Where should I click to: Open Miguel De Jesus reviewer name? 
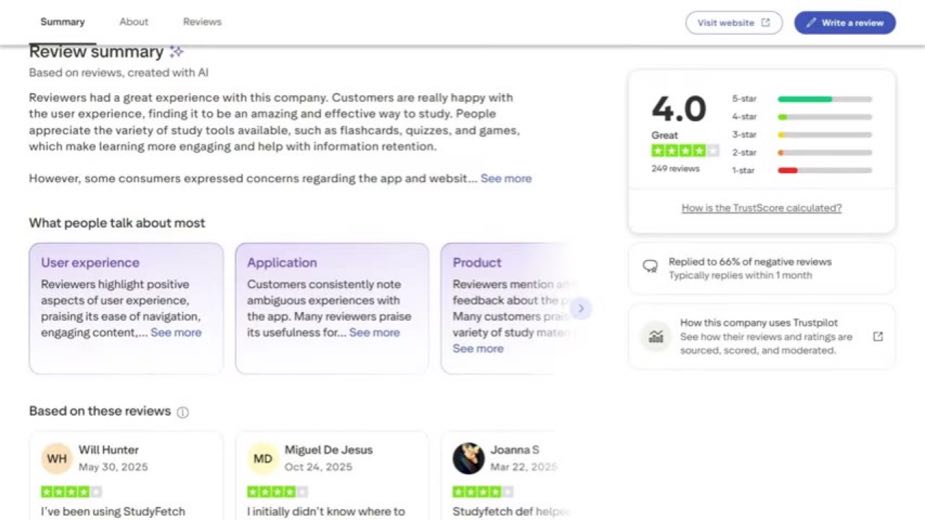(x=329, y=450)
